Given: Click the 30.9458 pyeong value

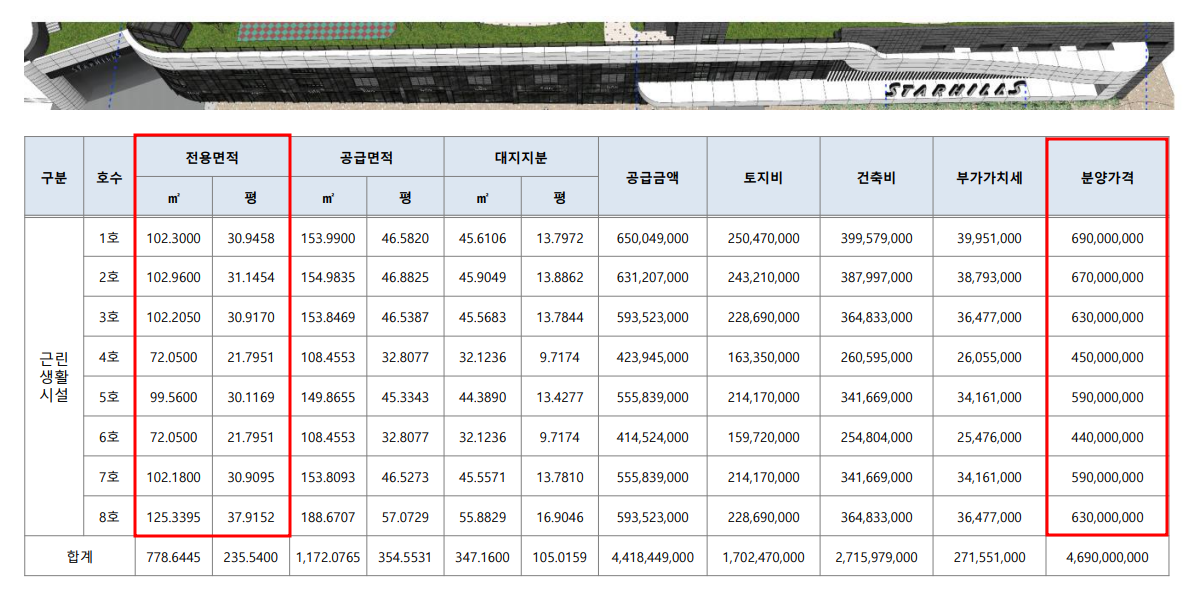Looking at the screenshot, I should click(251, 239).
